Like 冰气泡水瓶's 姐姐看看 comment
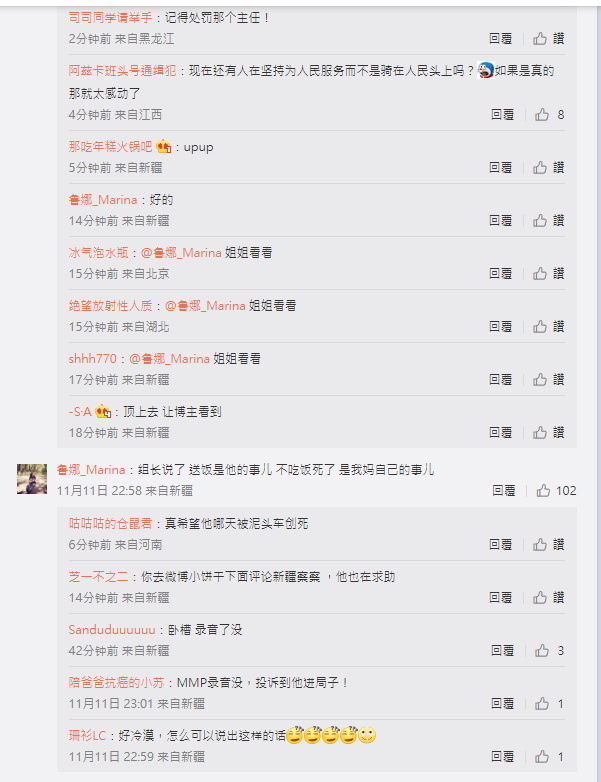This screenshot has height=782, width=601. [548, 273]
